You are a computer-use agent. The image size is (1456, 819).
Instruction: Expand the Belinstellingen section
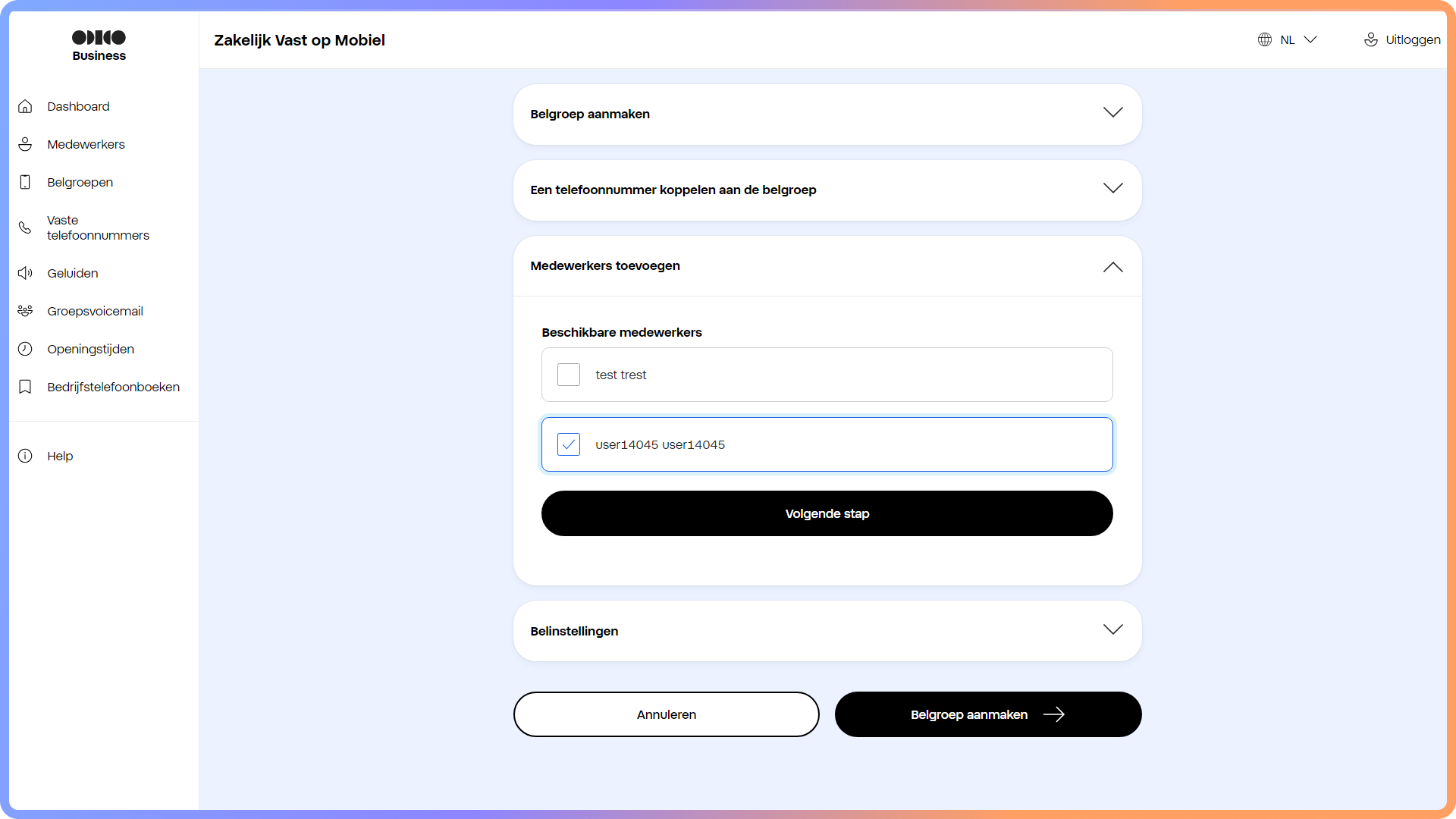[x=1112, y=629]
